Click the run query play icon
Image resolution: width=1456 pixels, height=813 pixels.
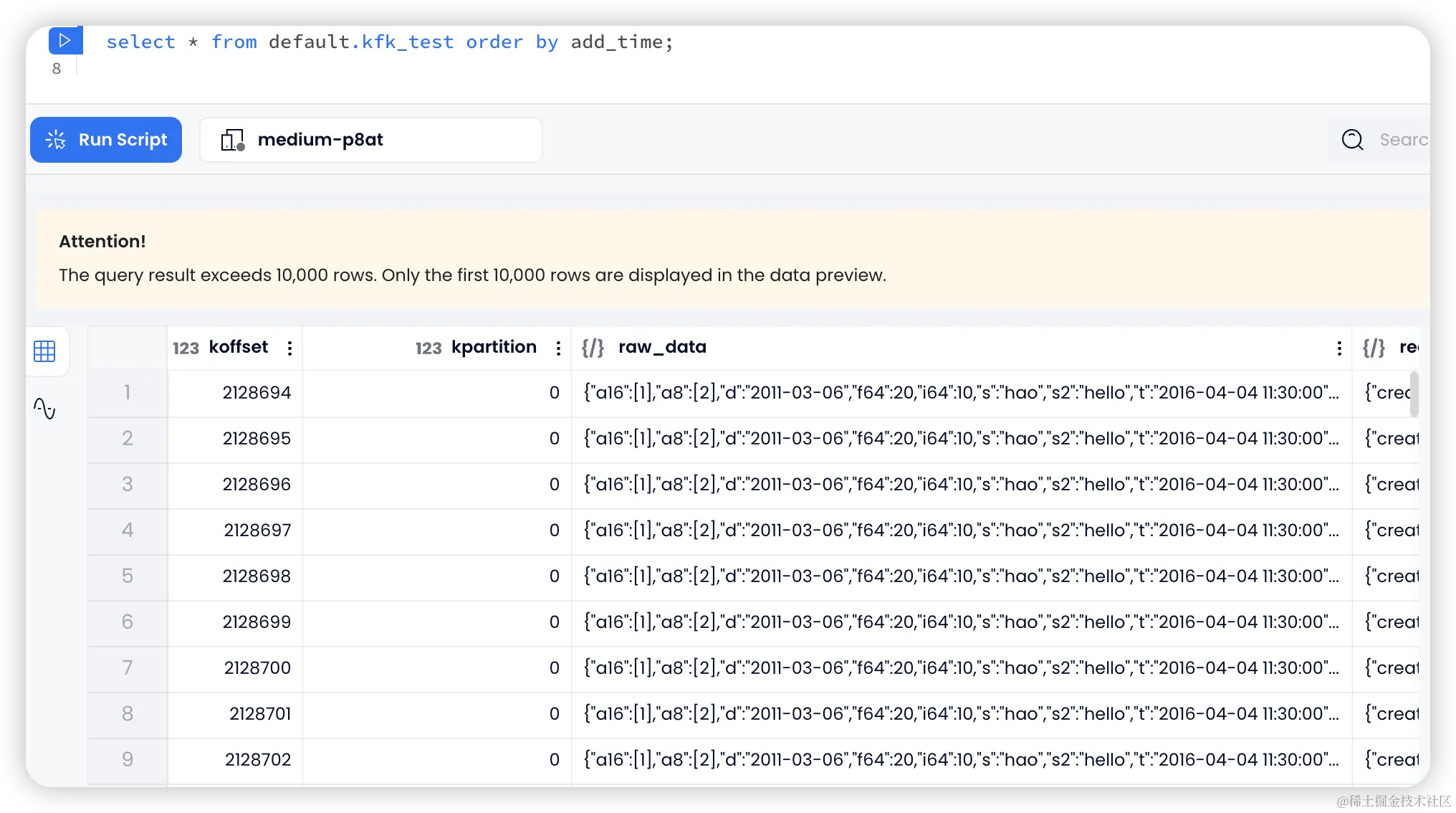[64, 40]
